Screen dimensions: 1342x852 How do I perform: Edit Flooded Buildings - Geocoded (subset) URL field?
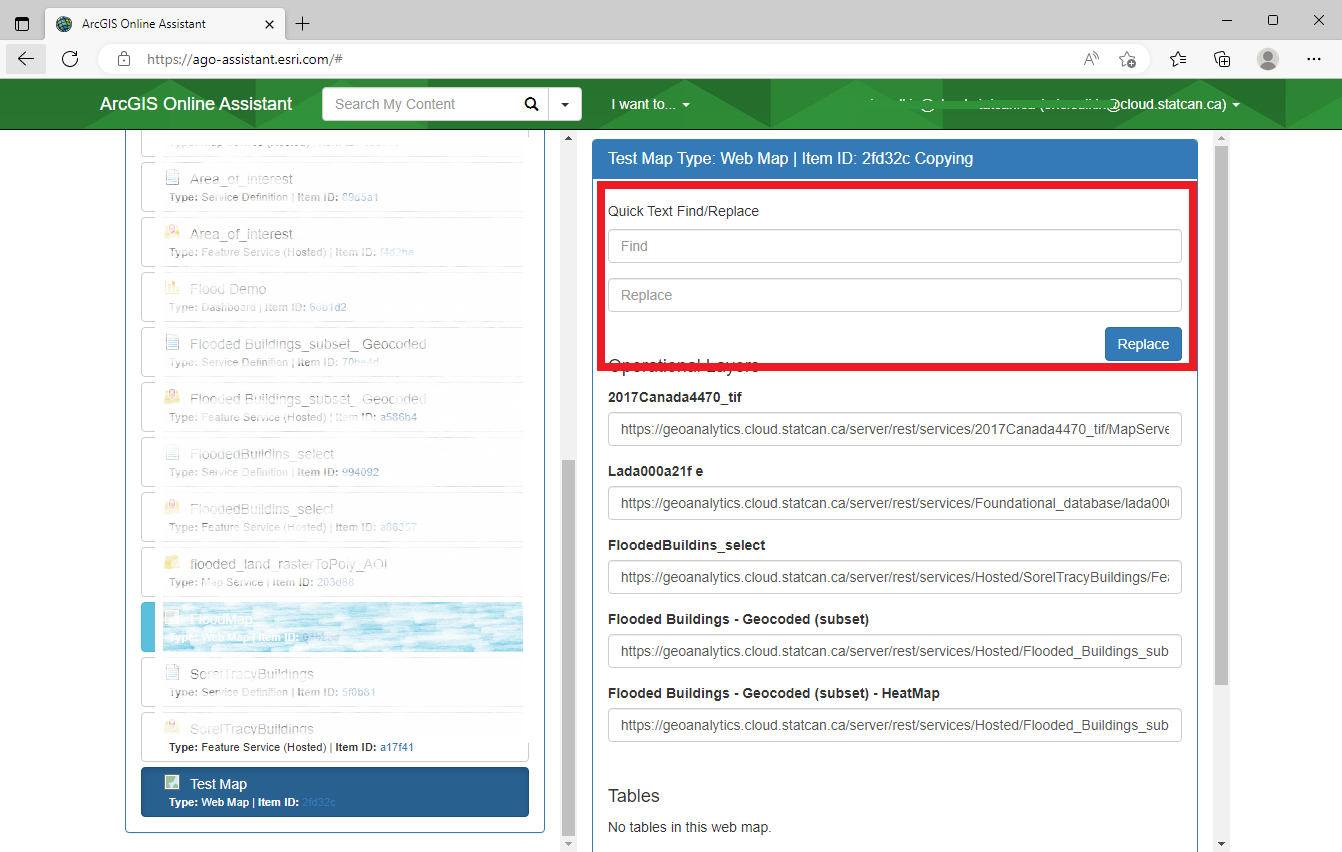[895, 651]
